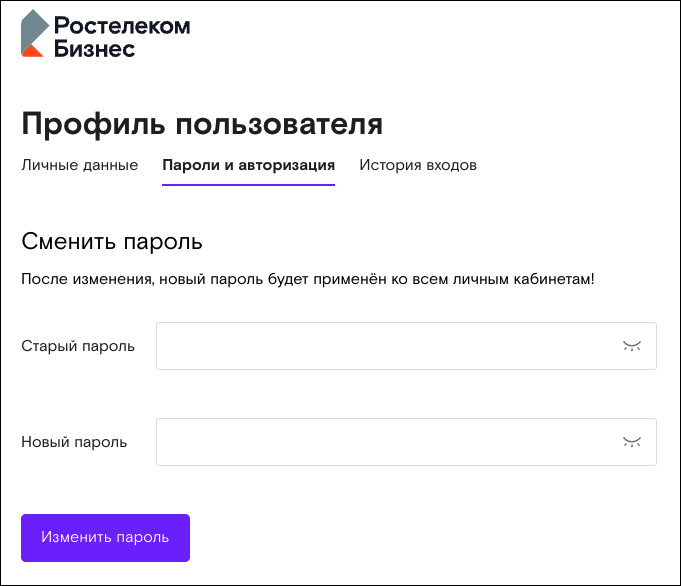Toggle visibility of Новый пароль
Screen dimensions: 681x586
coord(632,442)
